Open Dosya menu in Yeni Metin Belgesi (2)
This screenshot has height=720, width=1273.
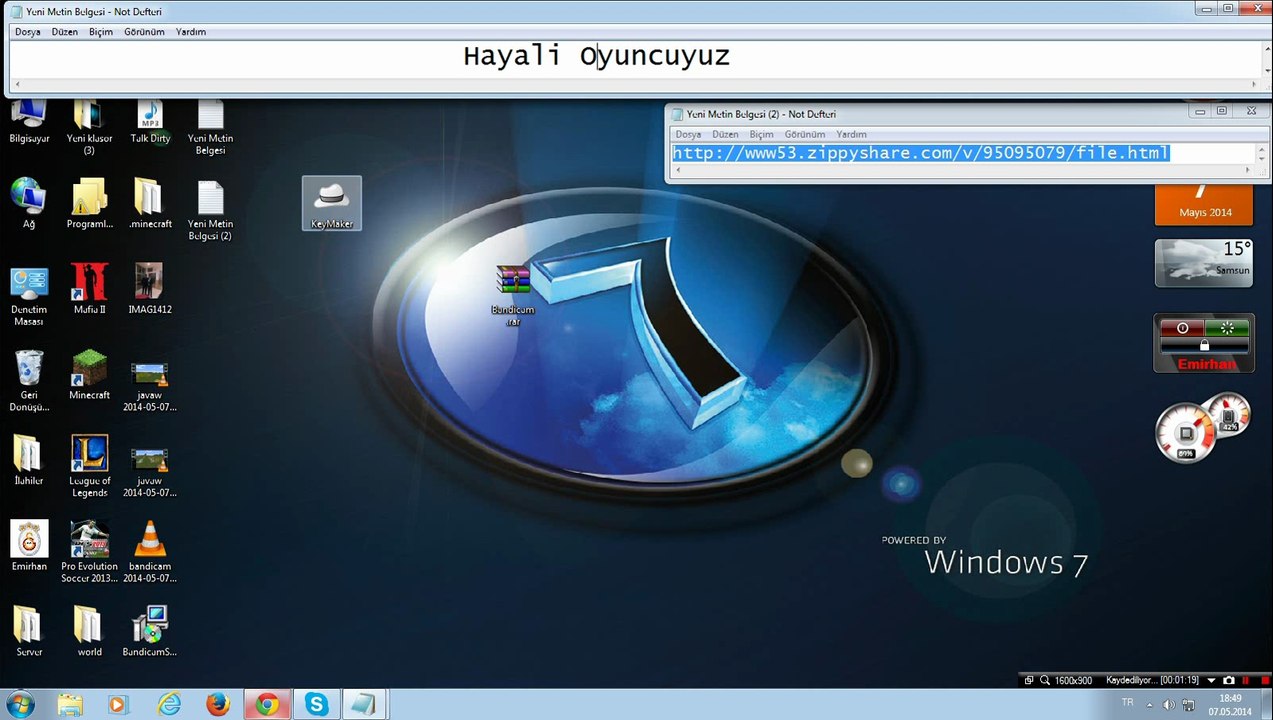tap(688, 134)
